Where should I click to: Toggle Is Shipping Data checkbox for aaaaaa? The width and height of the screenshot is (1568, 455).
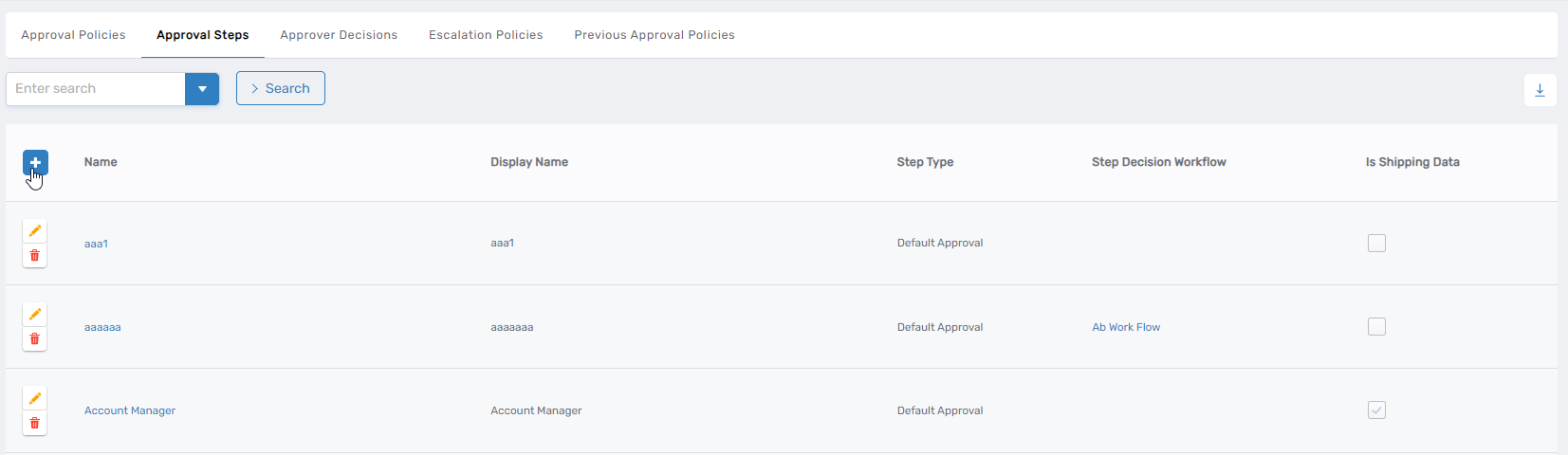coord(1376,327)
